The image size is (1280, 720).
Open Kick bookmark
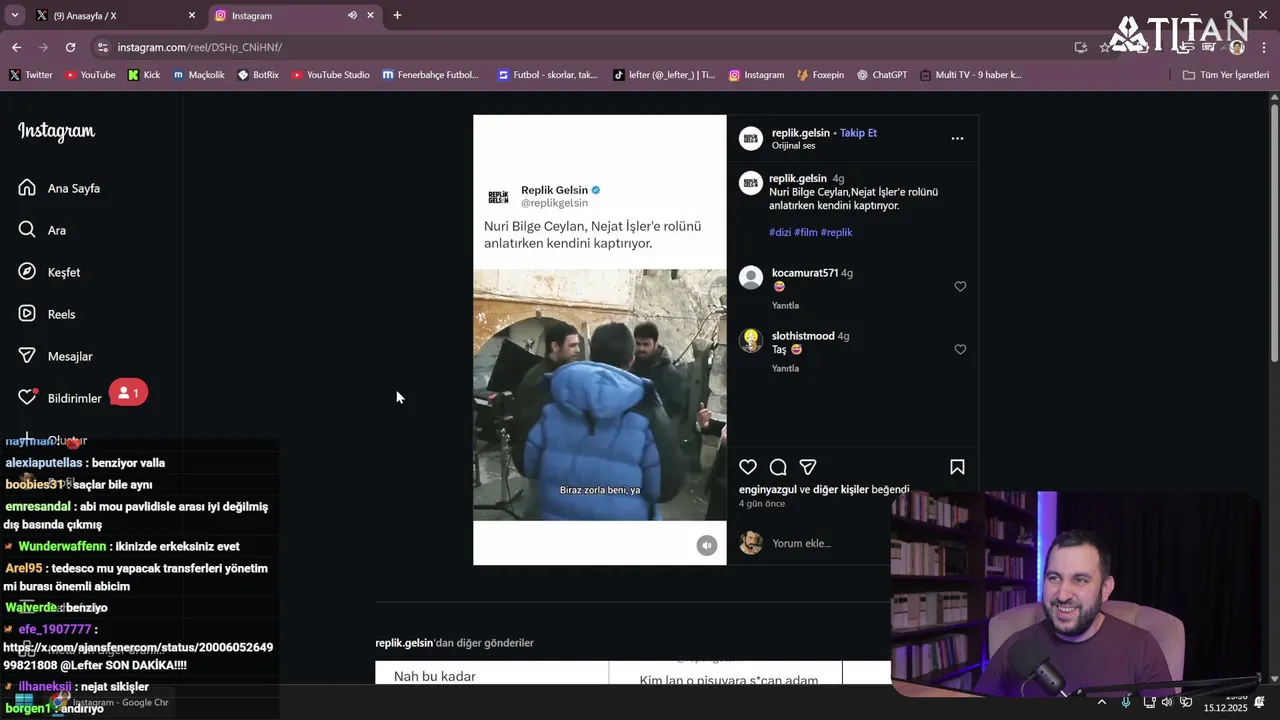pyautogui.click(x=144, y=75)
